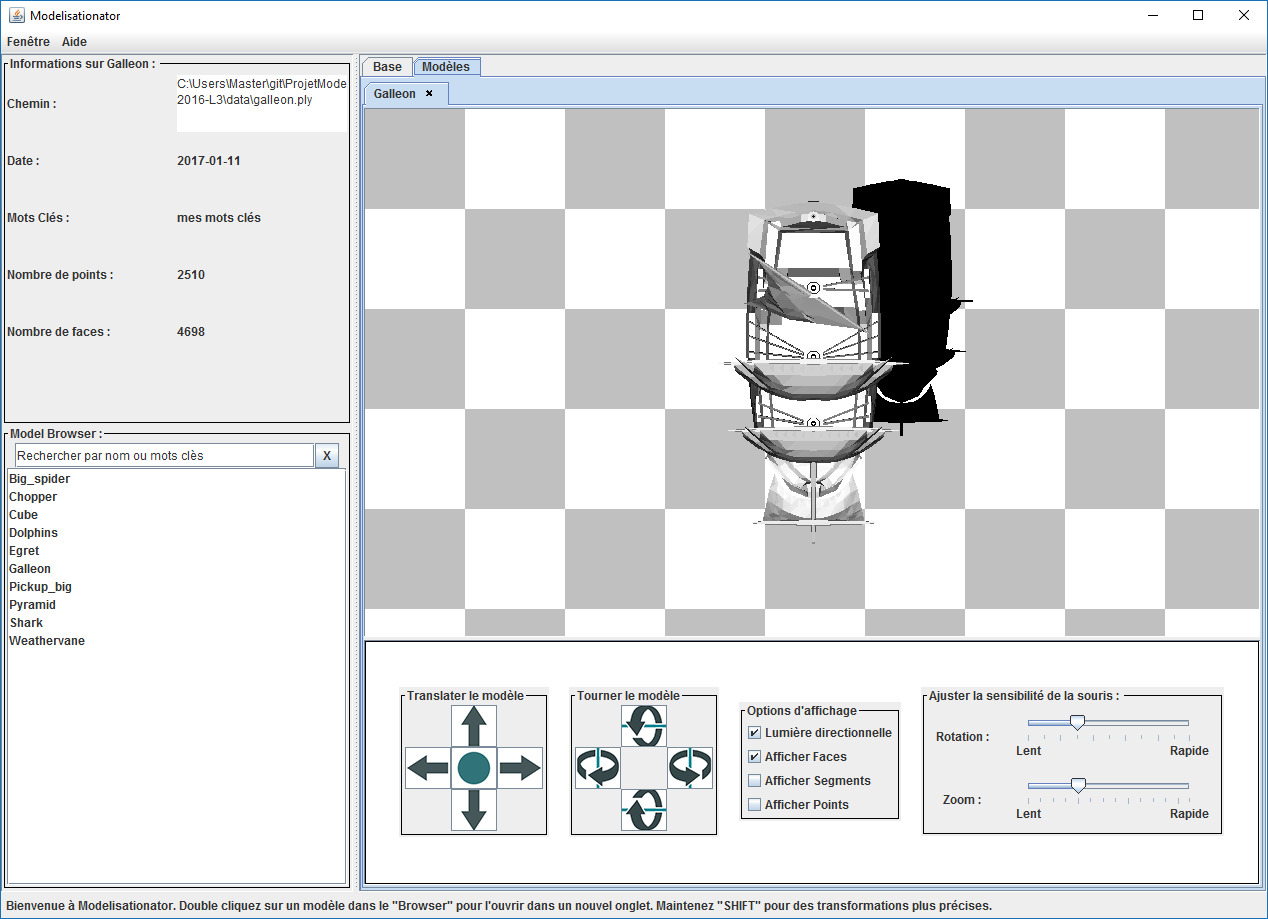Close the Galleon tab
The width and height of the screenshot is (1268, 919).
click(x=429, y=93)
